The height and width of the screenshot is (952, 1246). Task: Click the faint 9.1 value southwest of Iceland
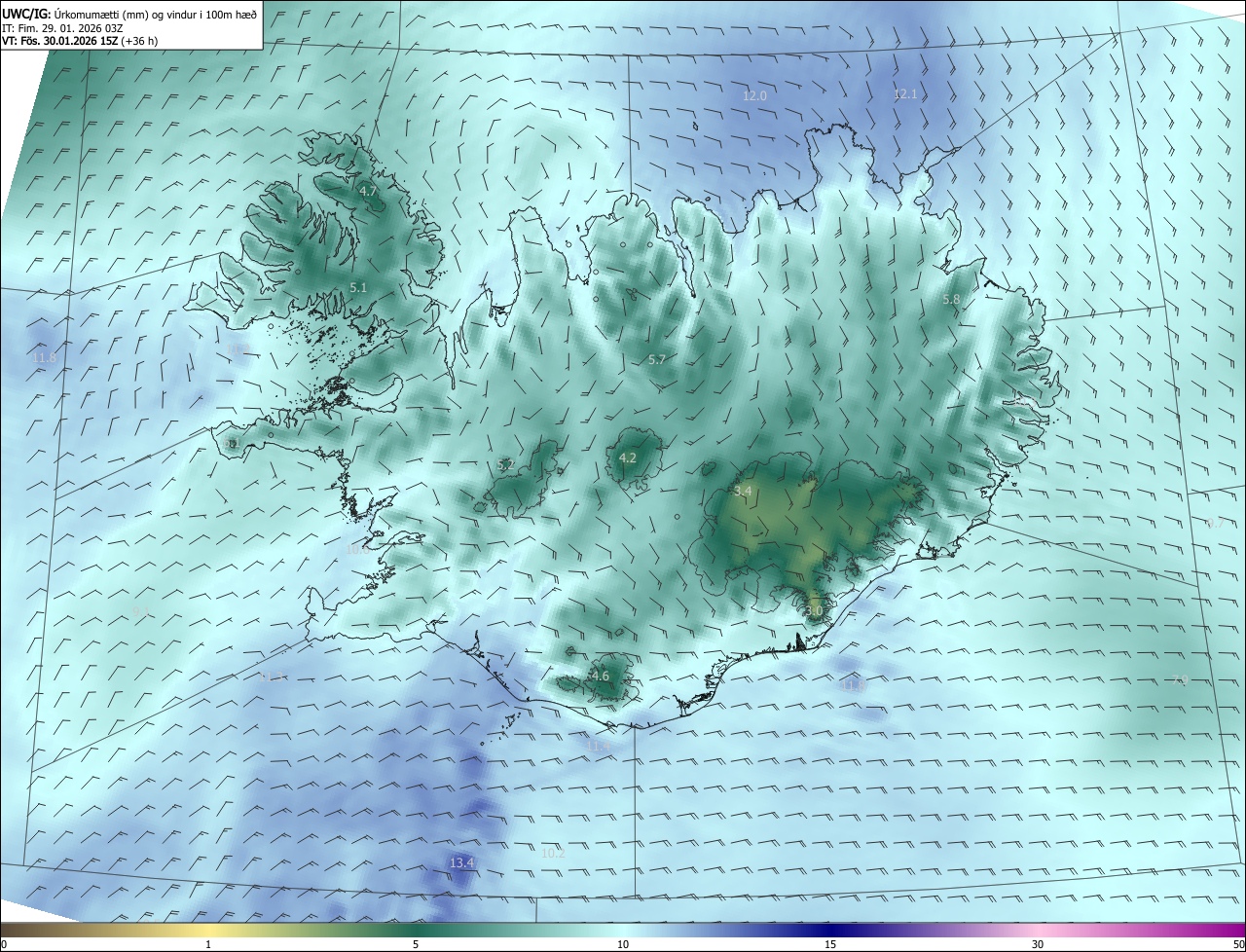141,612
